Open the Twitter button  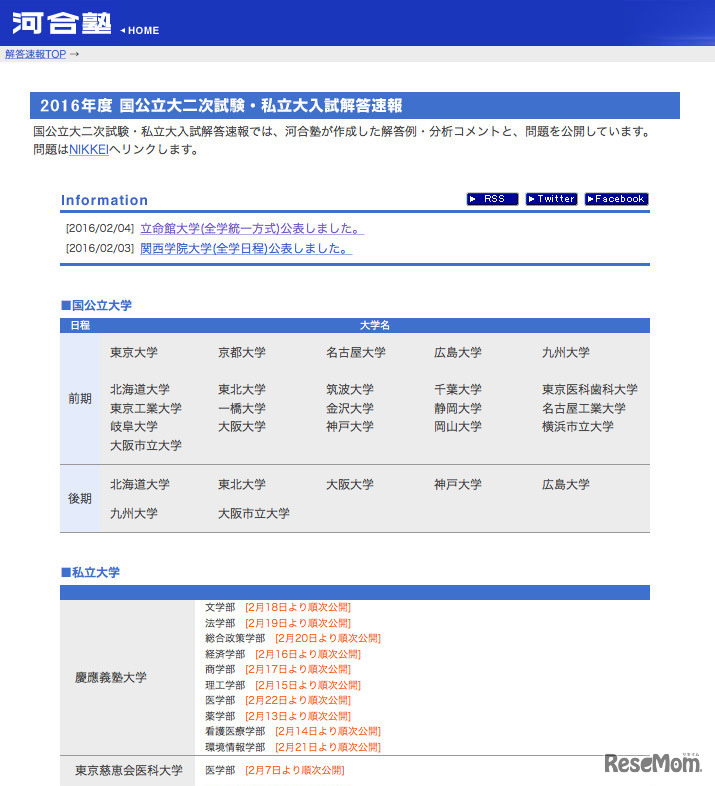coord(551,199)
